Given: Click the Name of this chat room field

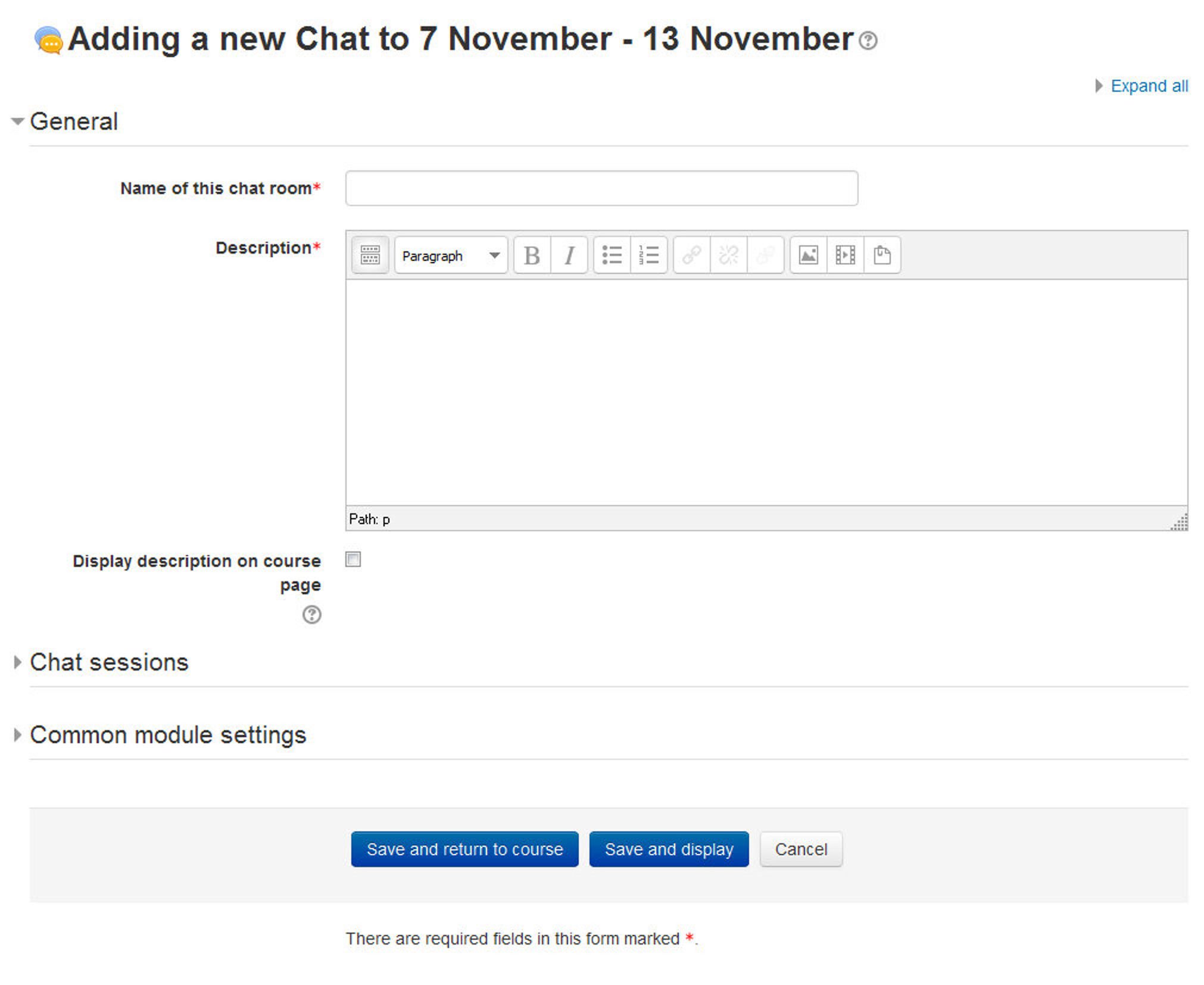Looking at the screenshot, I should [x=600, y=188].
